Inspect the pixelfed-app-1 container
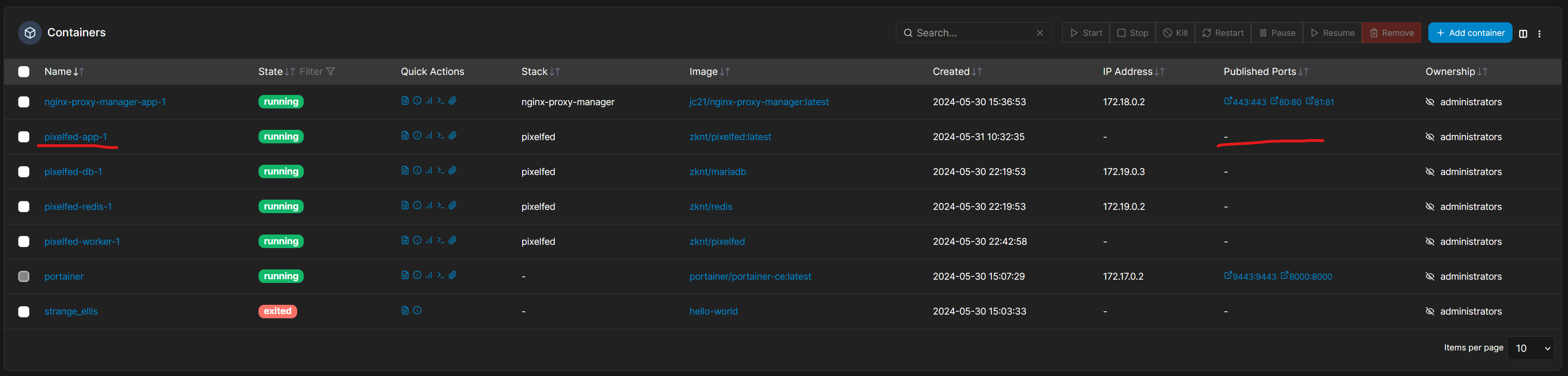Screen dimensions: 1568x376 [x=417, y=136]
